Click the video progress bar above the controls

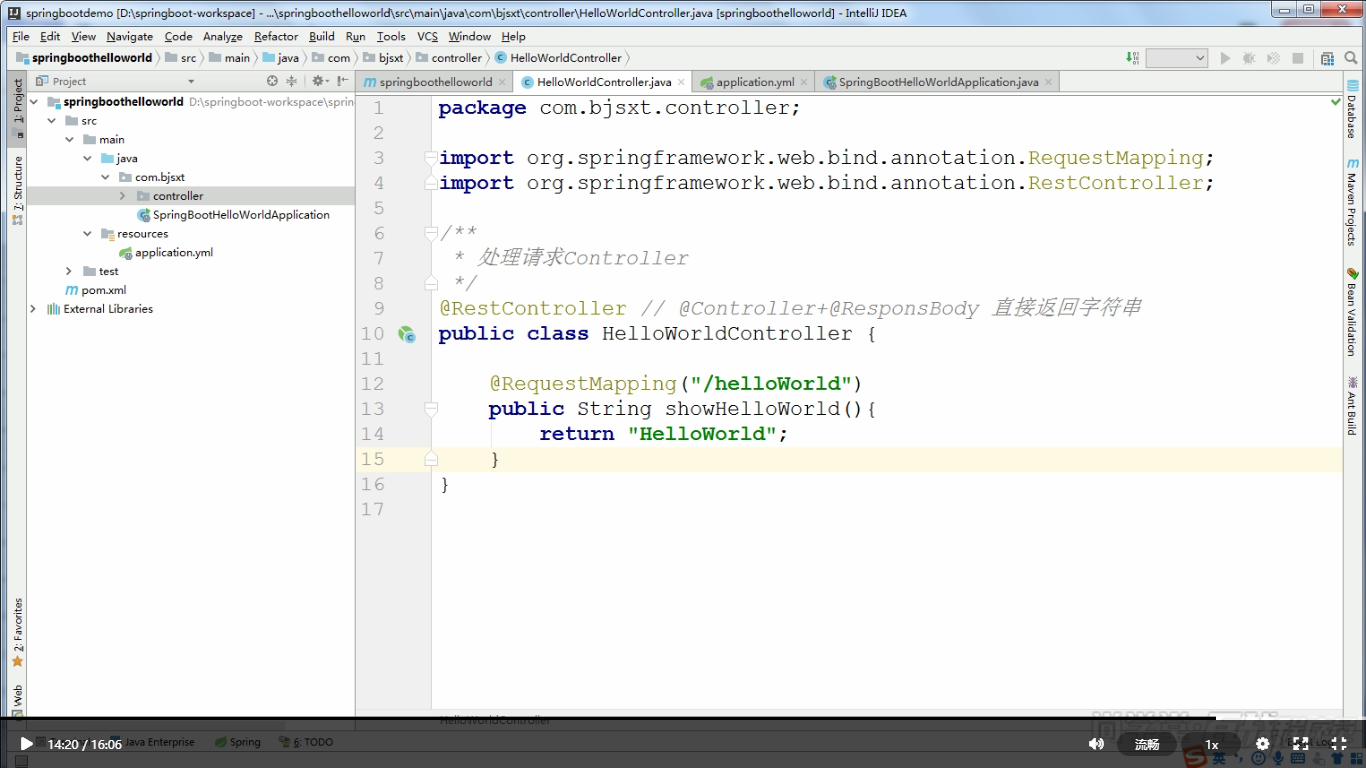click(x=683, y=718)
